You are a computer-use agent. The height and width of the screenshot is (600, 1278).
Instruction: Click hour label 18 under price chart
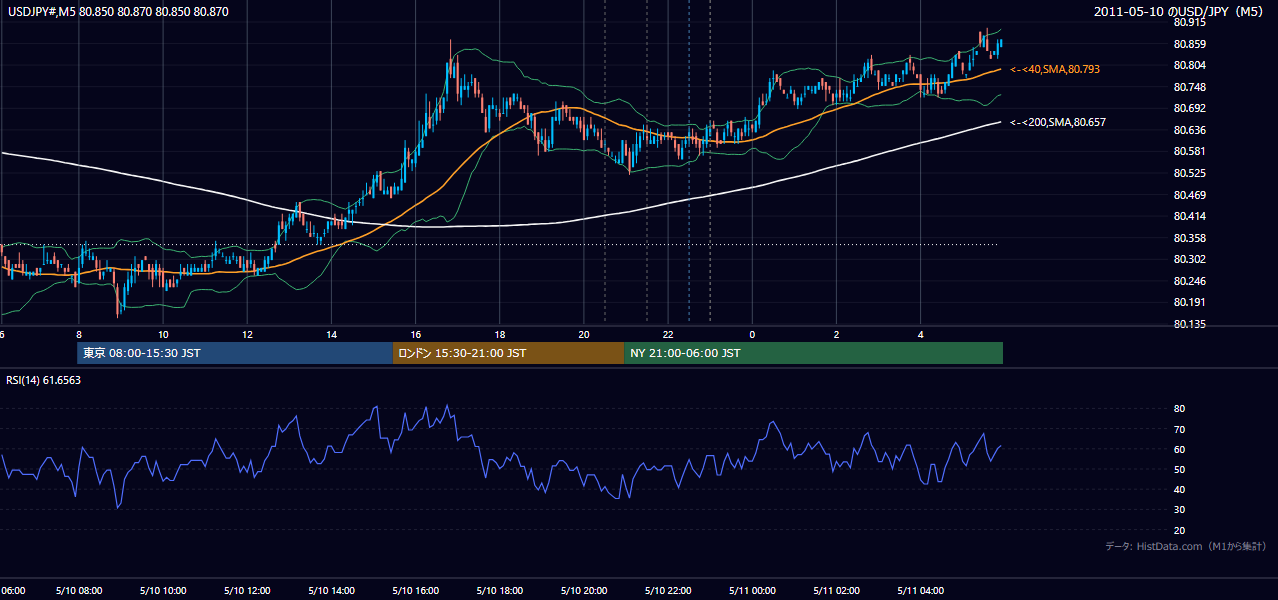tap(499, 334)
